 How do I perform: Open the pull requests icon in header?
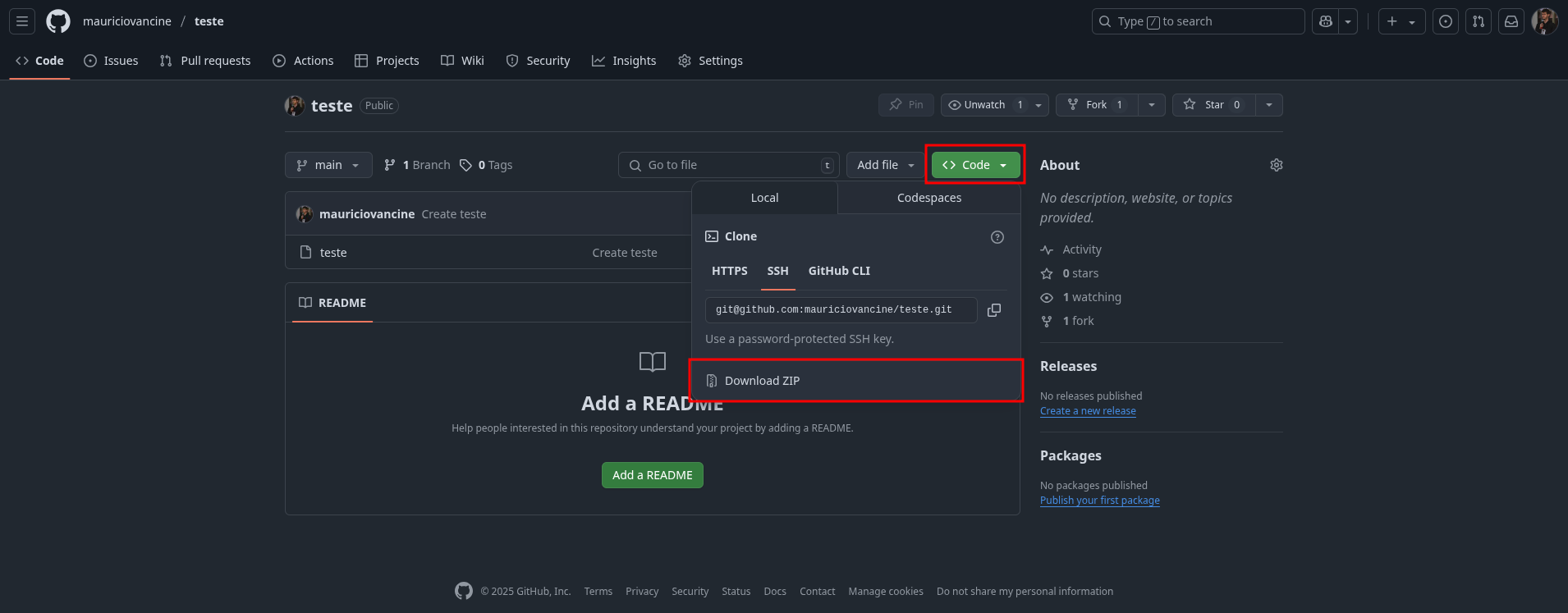[x=1478, y=21]
